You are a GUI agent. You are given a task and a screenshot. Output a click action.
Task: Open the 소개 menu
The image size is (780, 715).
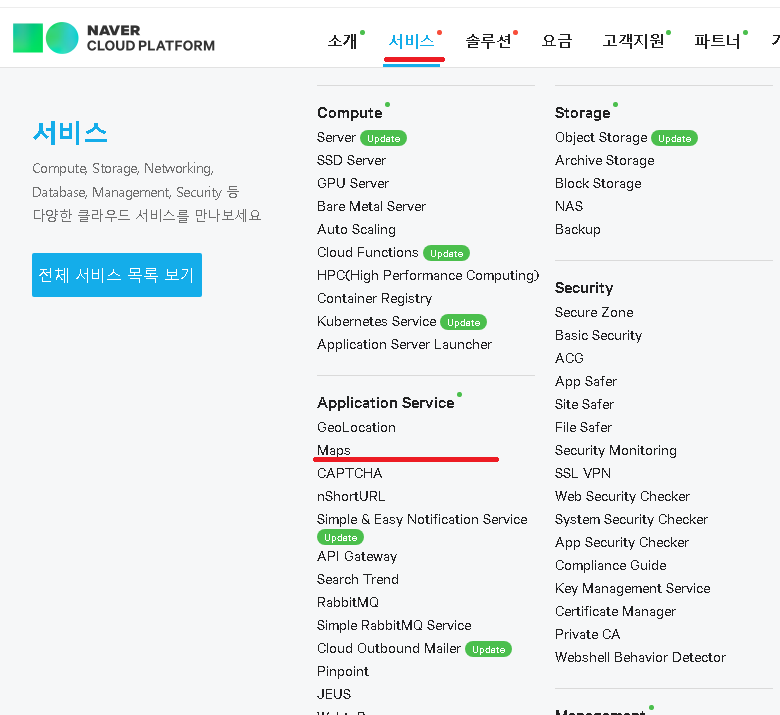[x=343, y=41]
